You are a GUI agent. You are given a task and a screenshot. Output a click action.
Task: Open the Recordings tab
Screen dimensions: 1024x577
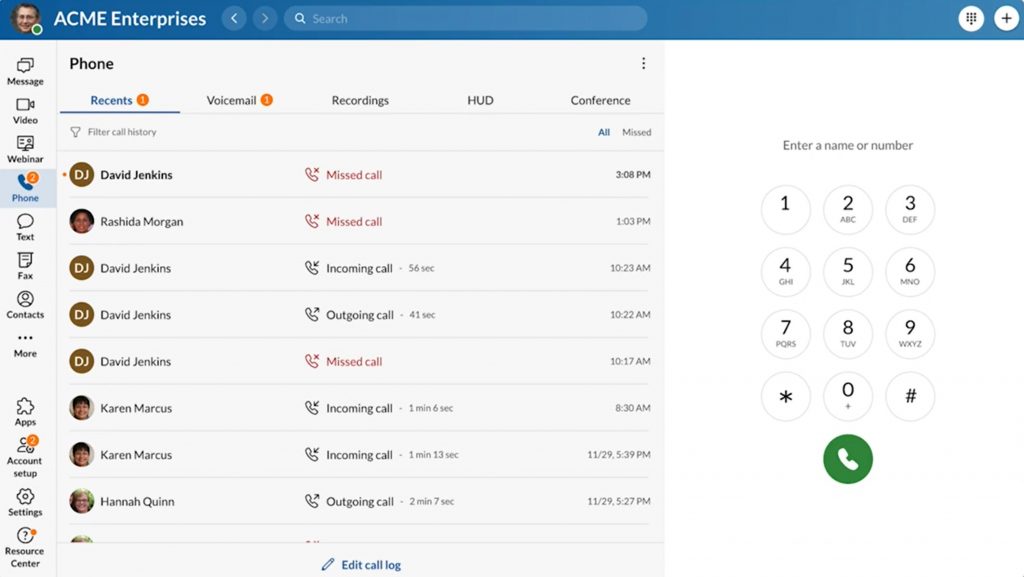tap(360, 100)
